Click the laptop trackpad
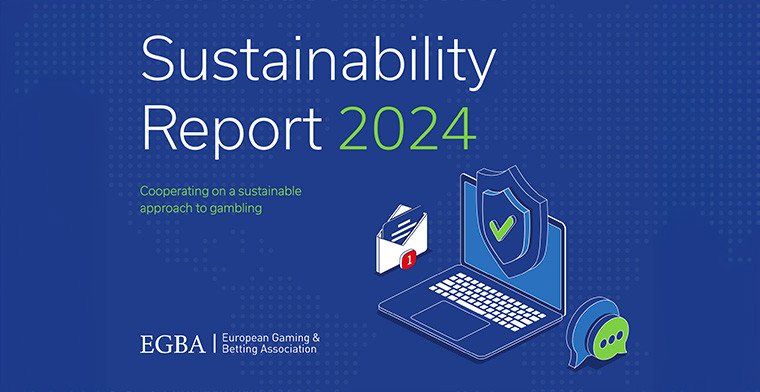This screenshot has height=392, width=760. [x=450, y=320]
